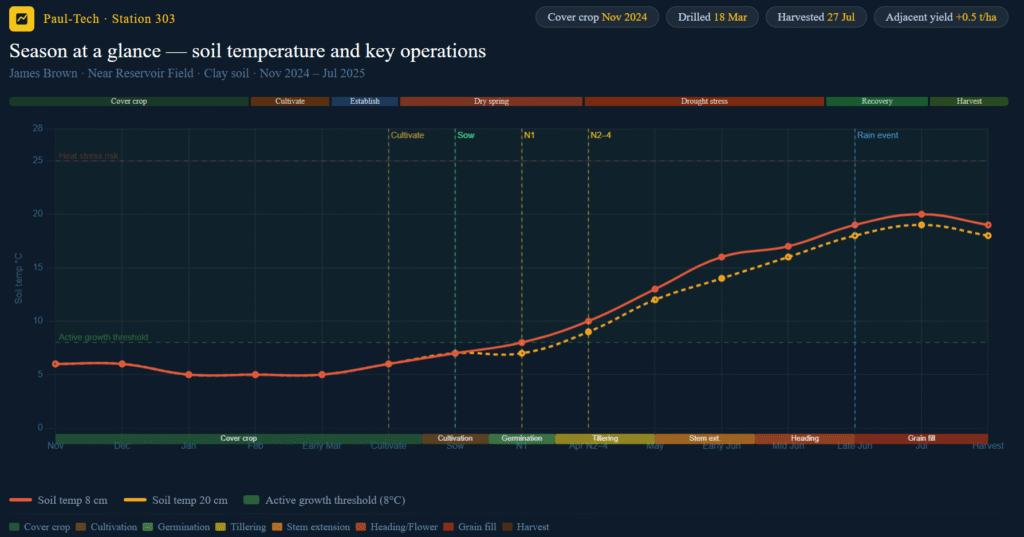Click the Grain fill stage bar
The height and width of the screenshot is (537, 1024).
[921, 438]
